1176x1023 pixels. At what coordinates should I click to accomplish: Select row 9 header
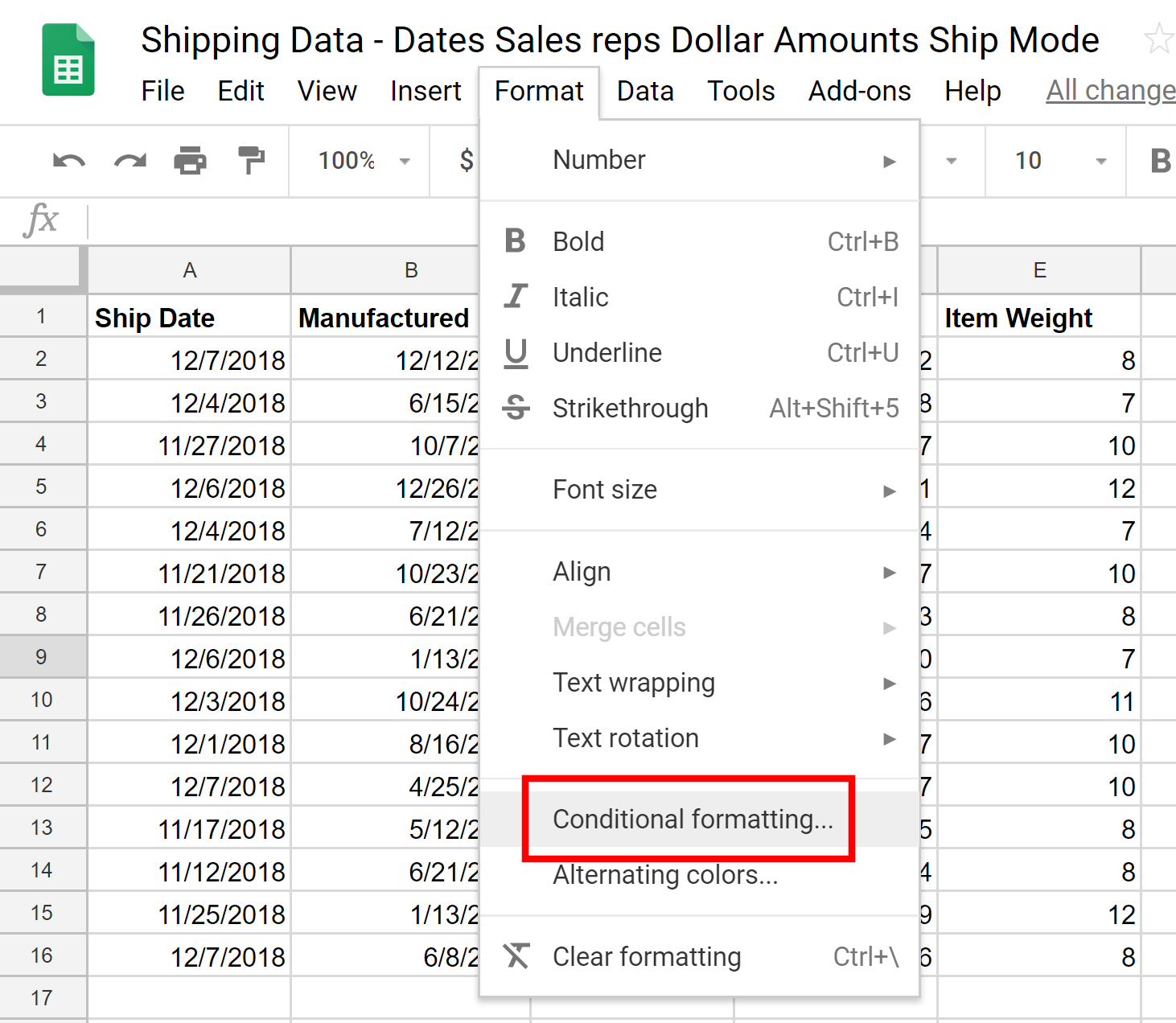click(43, 657)
